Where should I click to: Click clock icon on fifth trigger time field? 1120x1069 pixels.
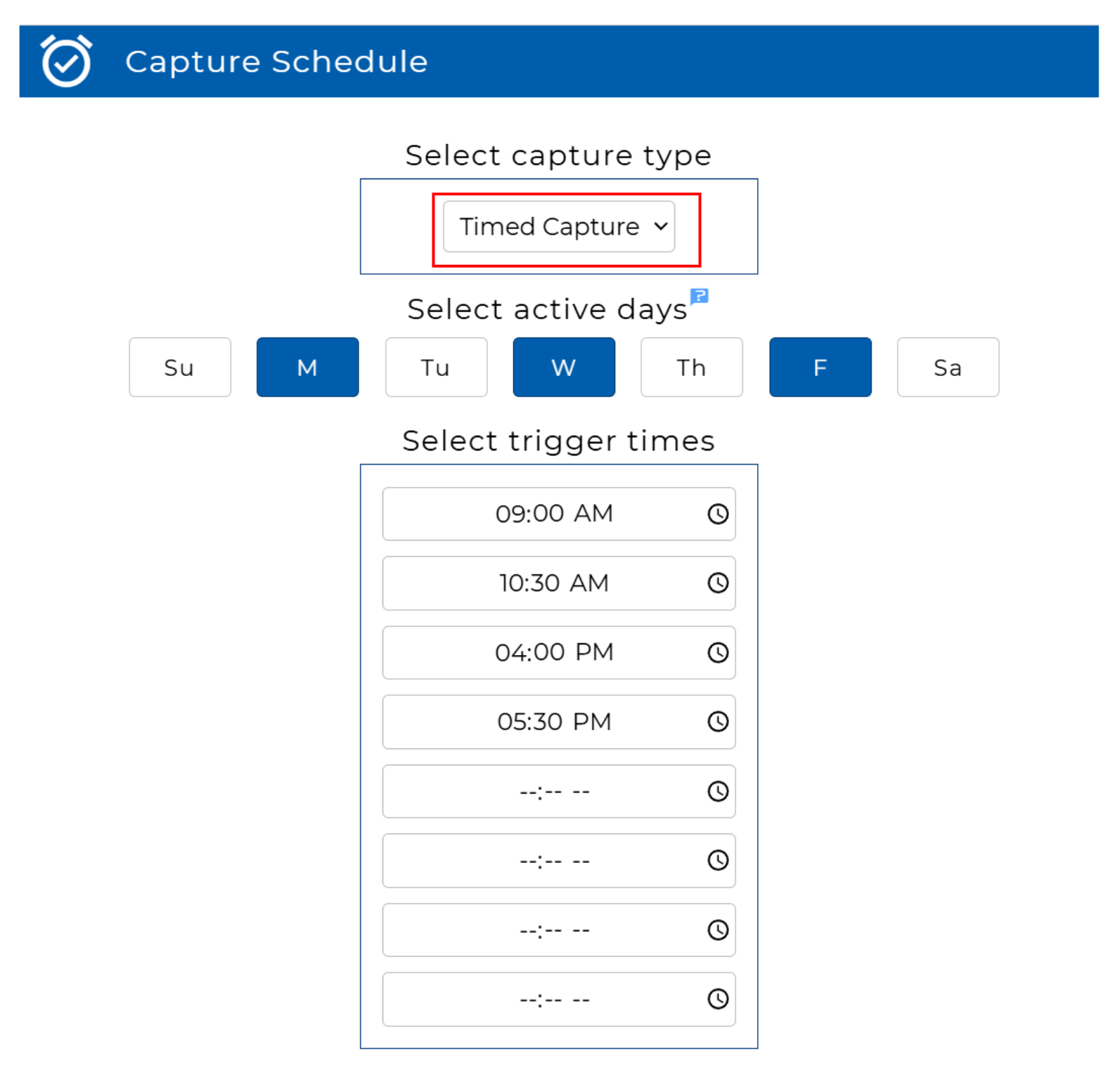coord(717,791)
